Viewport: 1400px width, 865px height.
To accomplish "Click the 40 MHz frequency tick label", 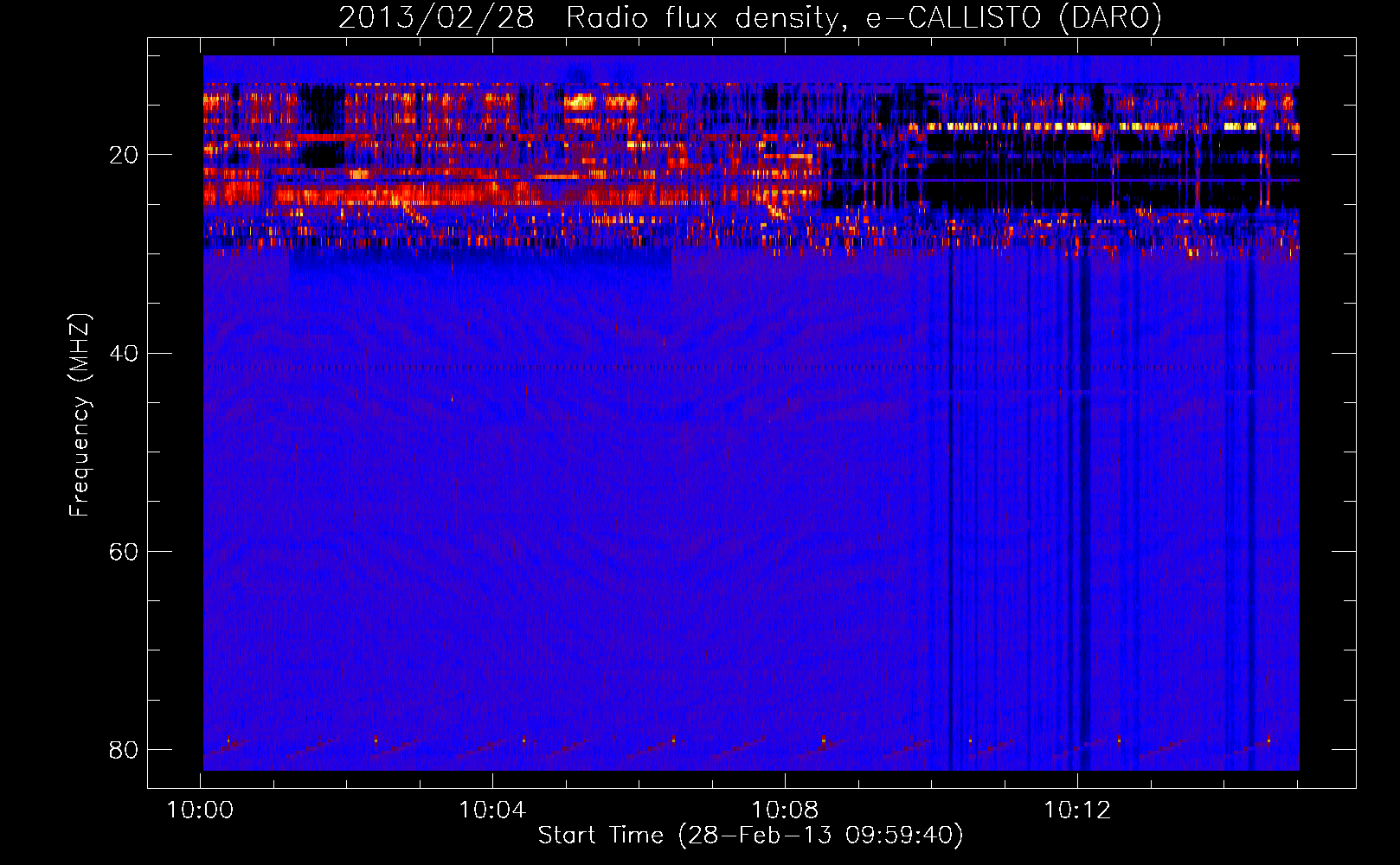I will [x=123, y=353].
